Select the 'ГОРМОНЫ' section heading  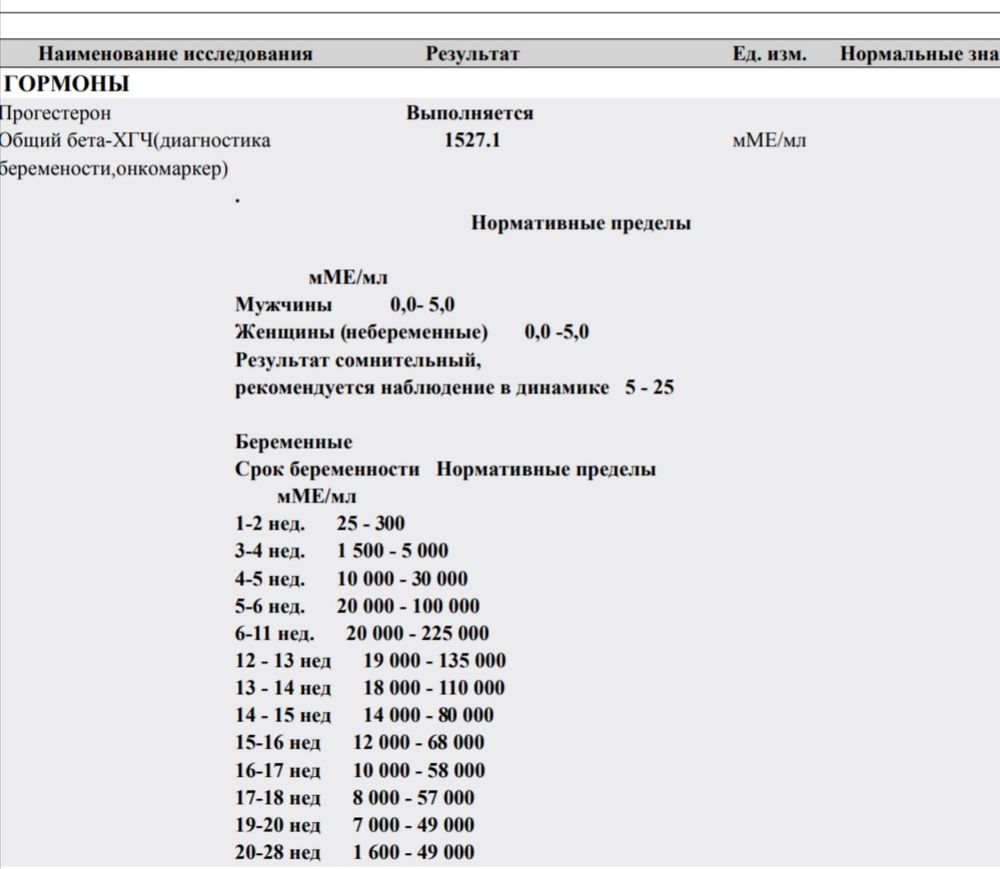tap(67, 84)
